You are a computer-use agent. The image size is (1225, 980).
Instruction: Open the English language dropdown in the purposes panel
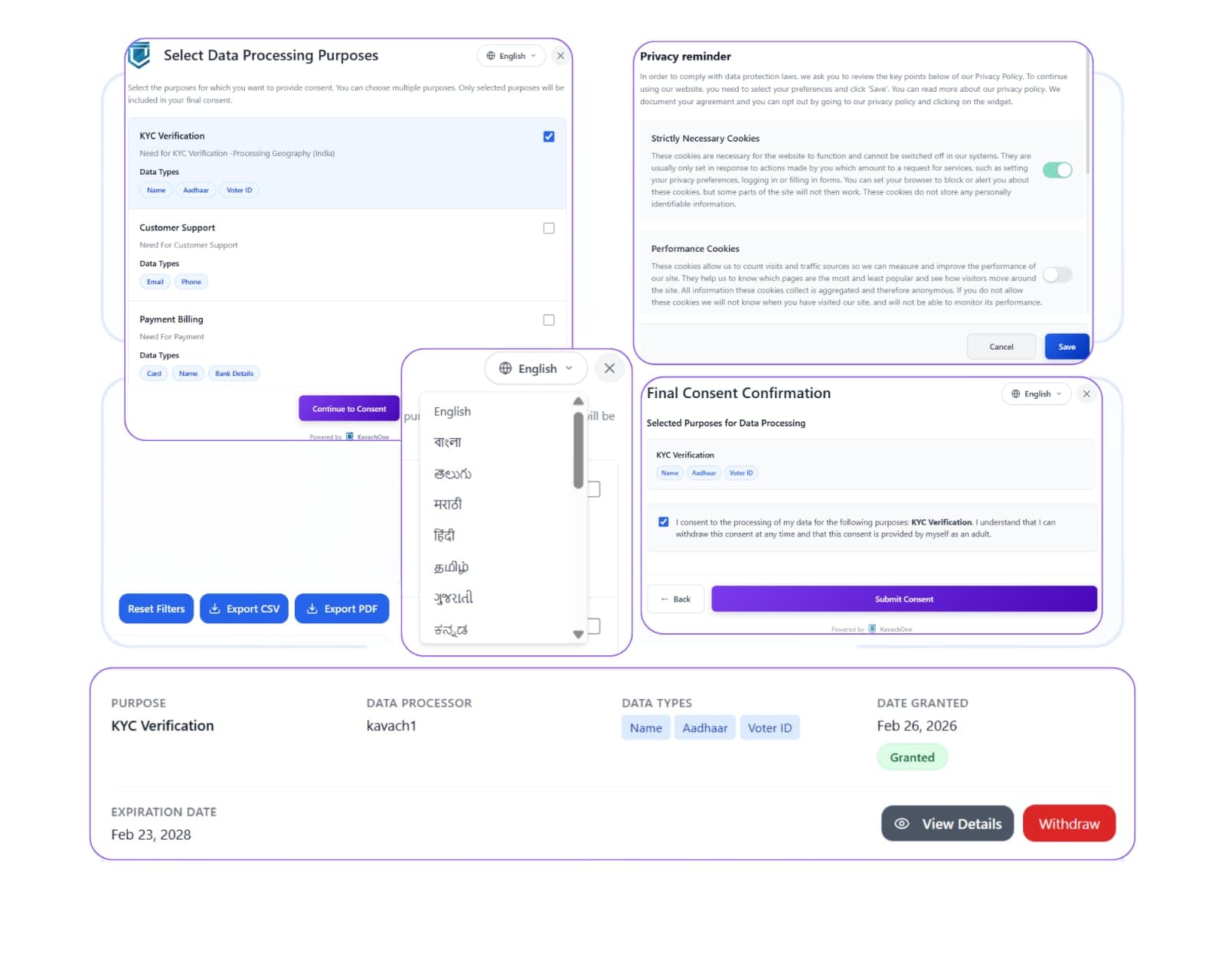coord(510,55)
